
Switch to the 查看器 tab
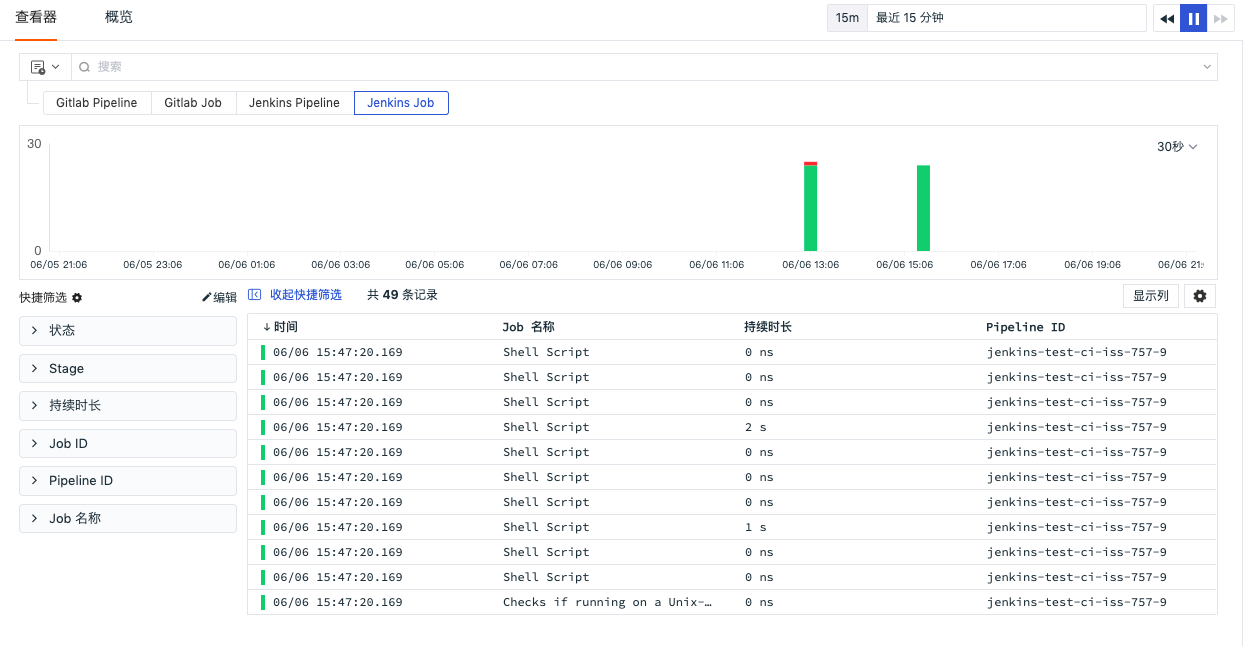pos(36,18)
